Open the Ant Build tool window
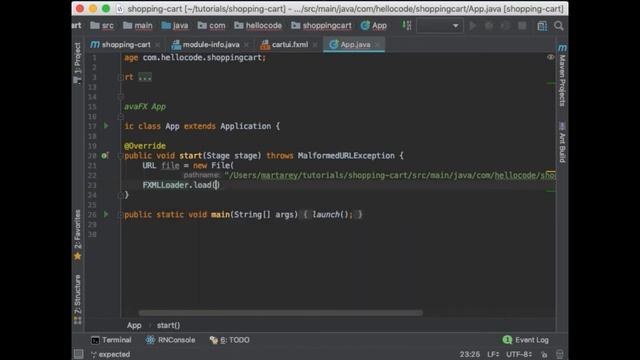Image resolution: width=640 pixels, height=360 pixels. point(562,142)
